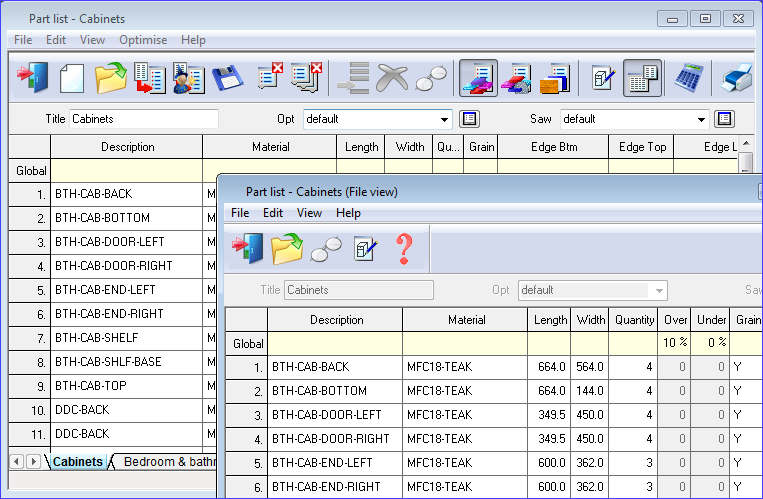This screenshot has height=499, width=763.
Task: Open the wizard icon in main toolbar
Action: [x=189, y=78]
